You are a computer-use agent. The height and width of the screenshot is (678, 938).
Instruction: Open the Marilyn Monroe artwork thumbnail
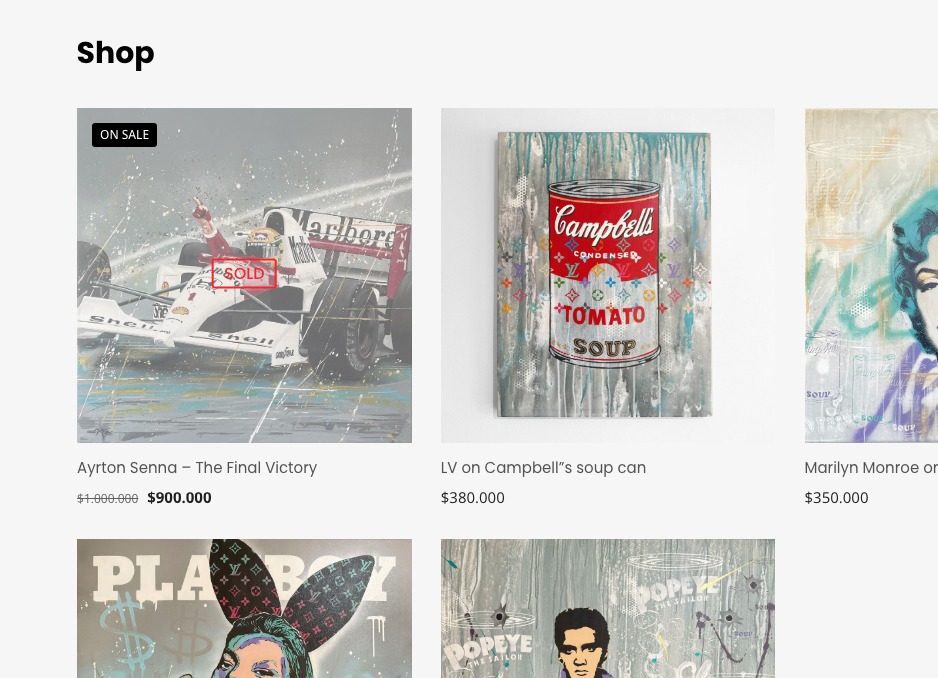tap(872, 275)
